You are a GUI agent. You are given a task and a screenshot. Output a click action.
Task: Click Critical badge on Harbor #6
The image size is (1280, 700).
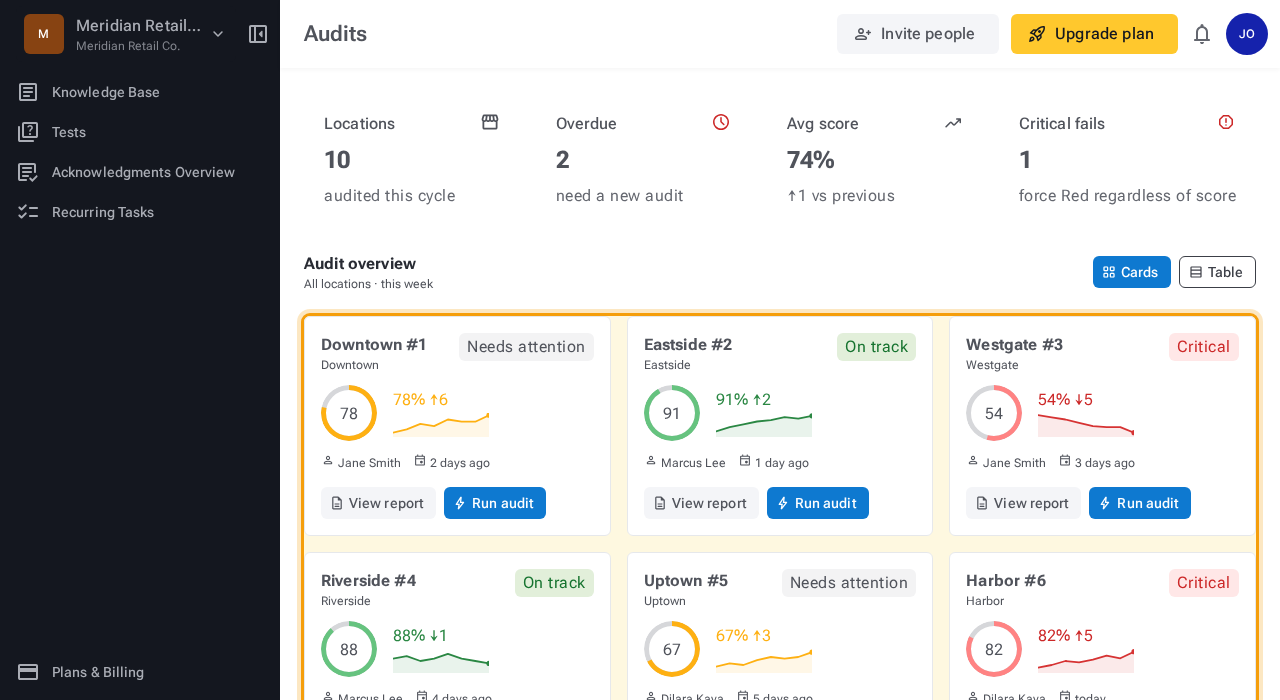(x=1204, y=583)
